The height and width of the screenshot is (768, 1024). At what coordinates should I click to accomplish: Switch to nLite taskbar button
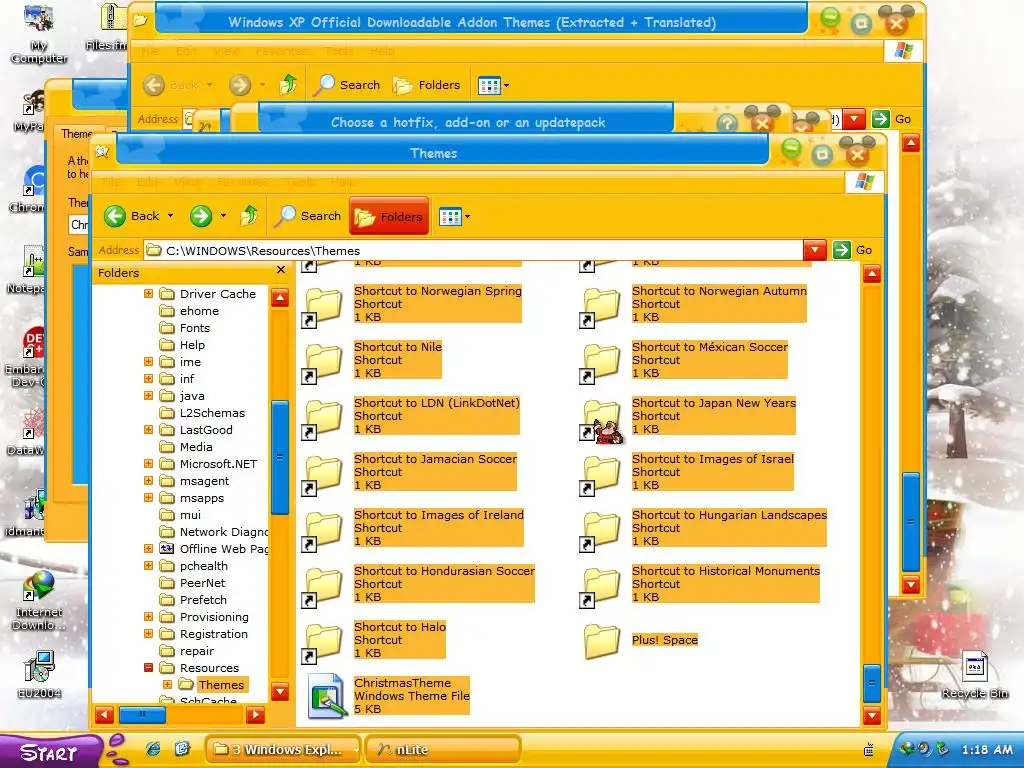[442, 749]
